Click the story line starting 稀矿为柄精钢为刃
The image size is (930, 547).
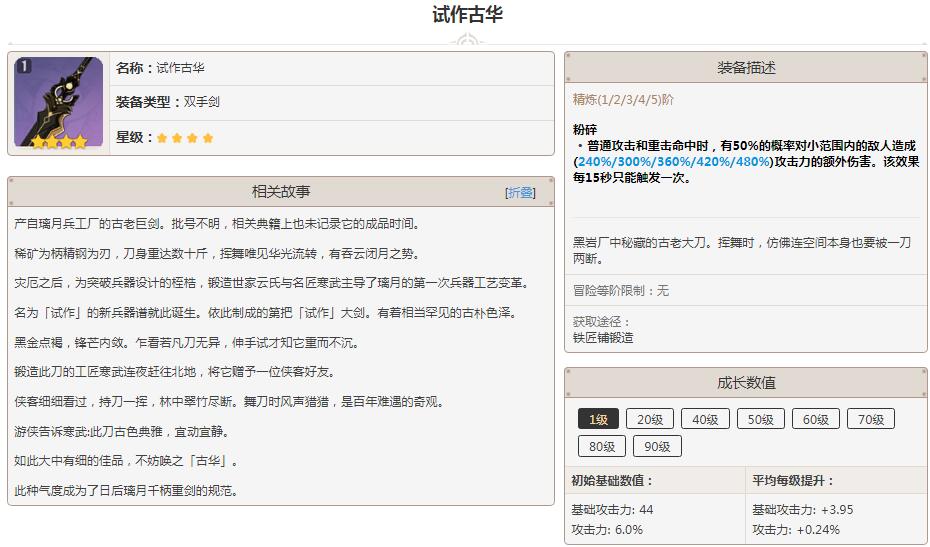pyautogui.click(x=218, y=253)
